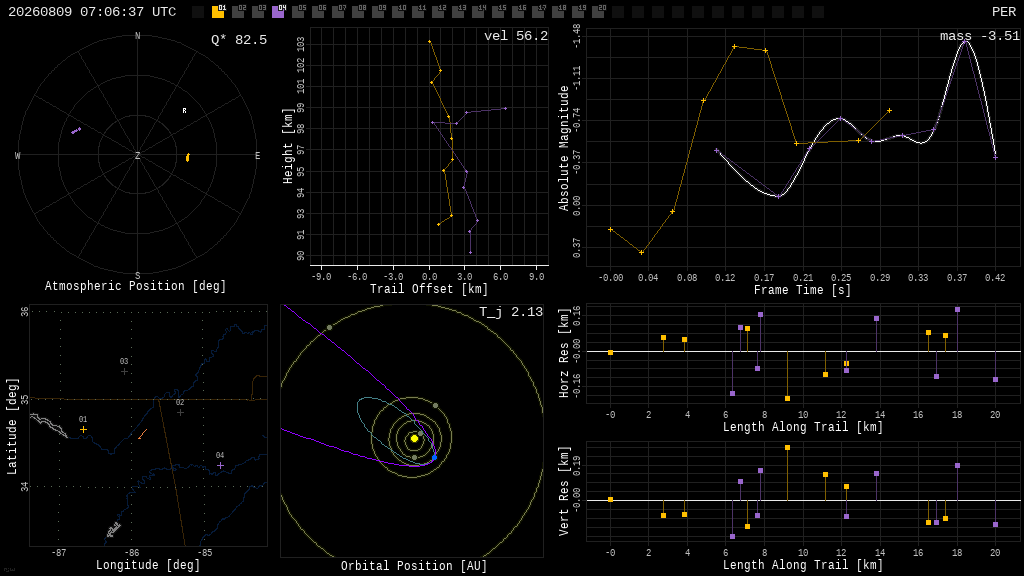Click the vel 56.2 readout

click(x=516, y=36)
